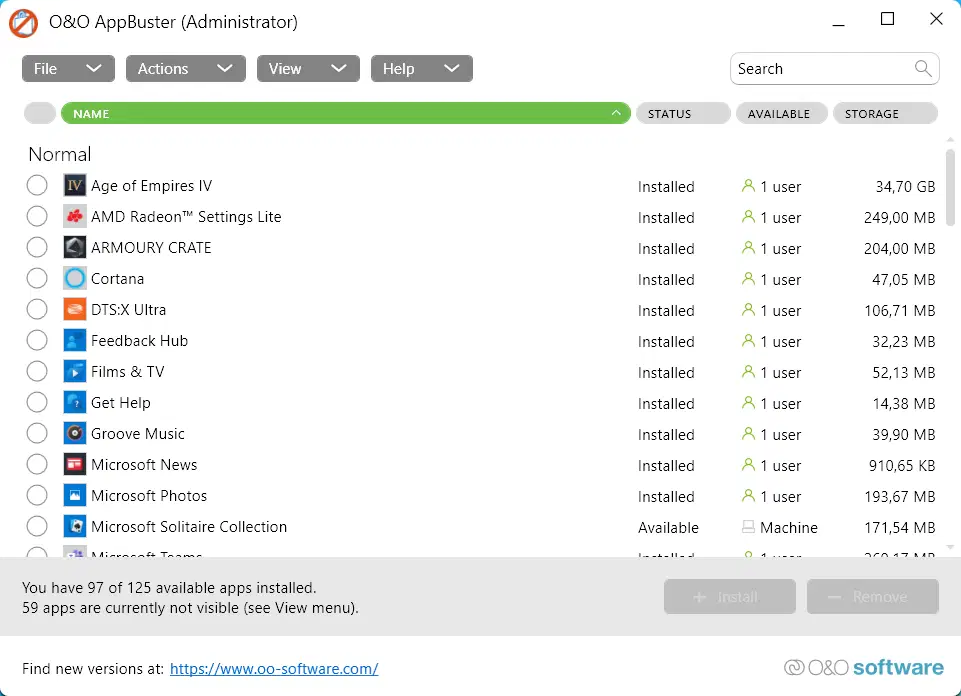
Task: Click the Age of Empires IV app icon
Action: click(75, 186)
